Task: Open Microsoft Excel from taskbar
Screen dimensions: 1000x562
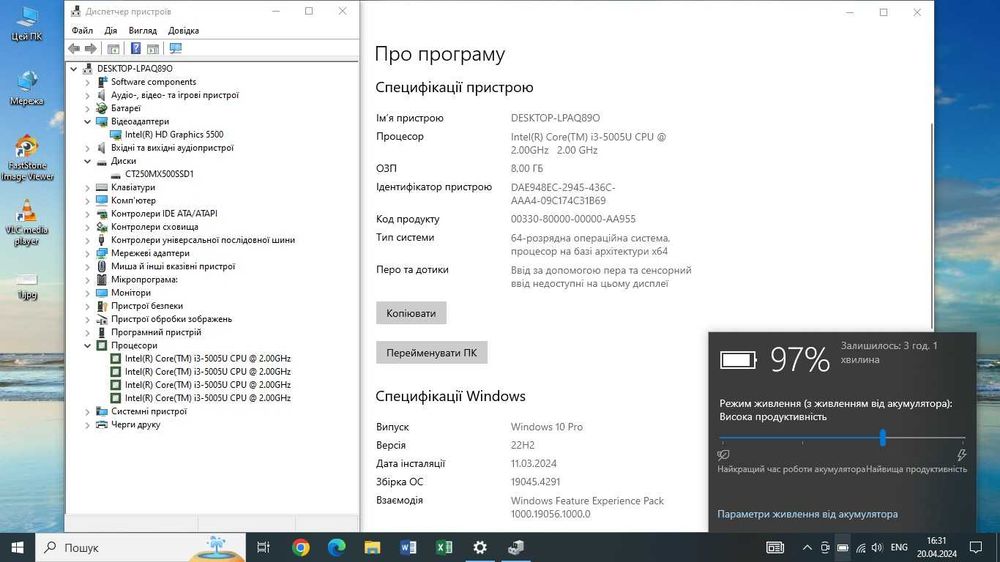Action: coord(444,547)
